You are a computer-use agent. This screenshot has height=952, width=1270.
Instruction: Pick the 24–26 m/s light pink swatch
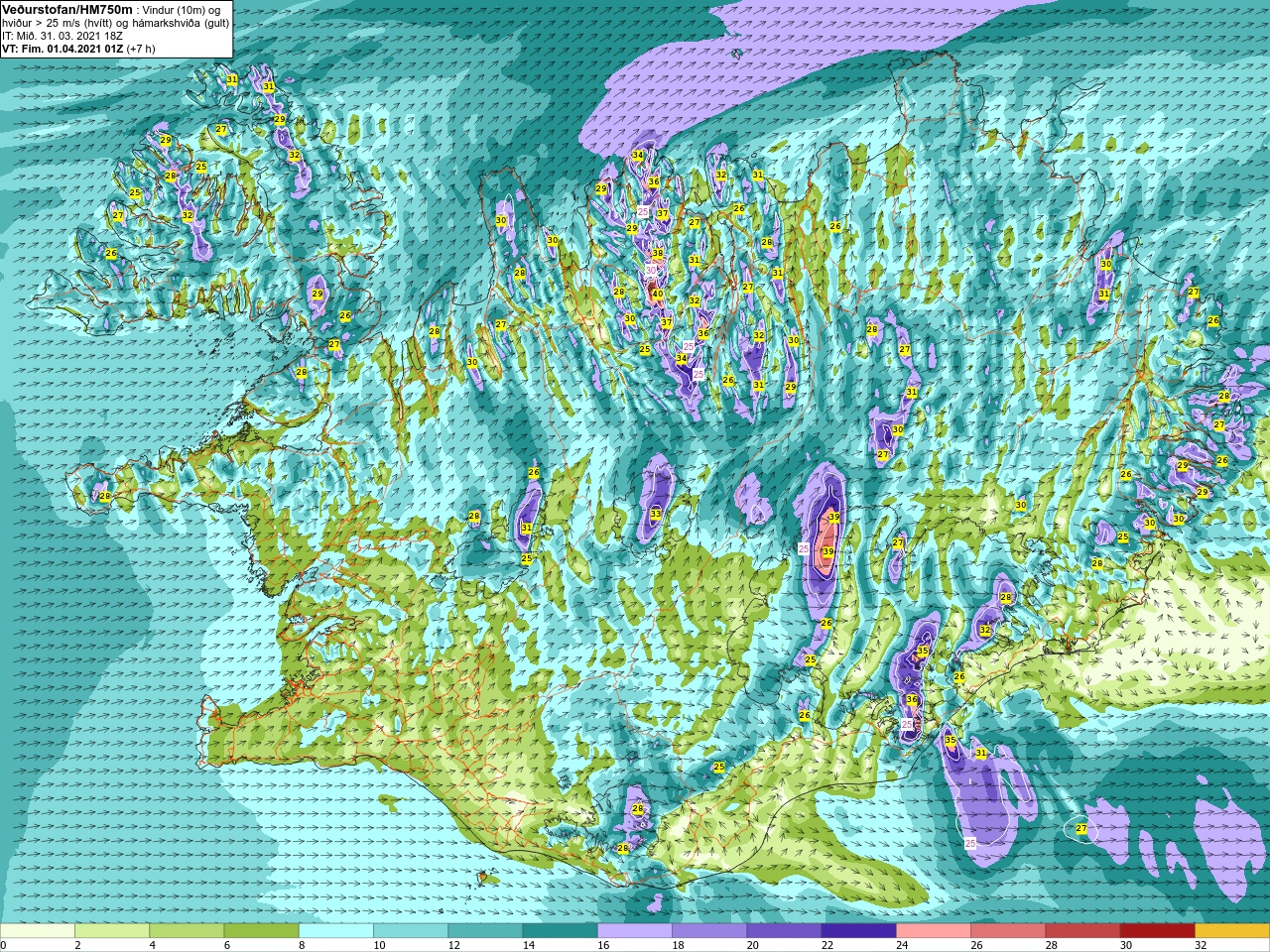click(x=934, y=931)
